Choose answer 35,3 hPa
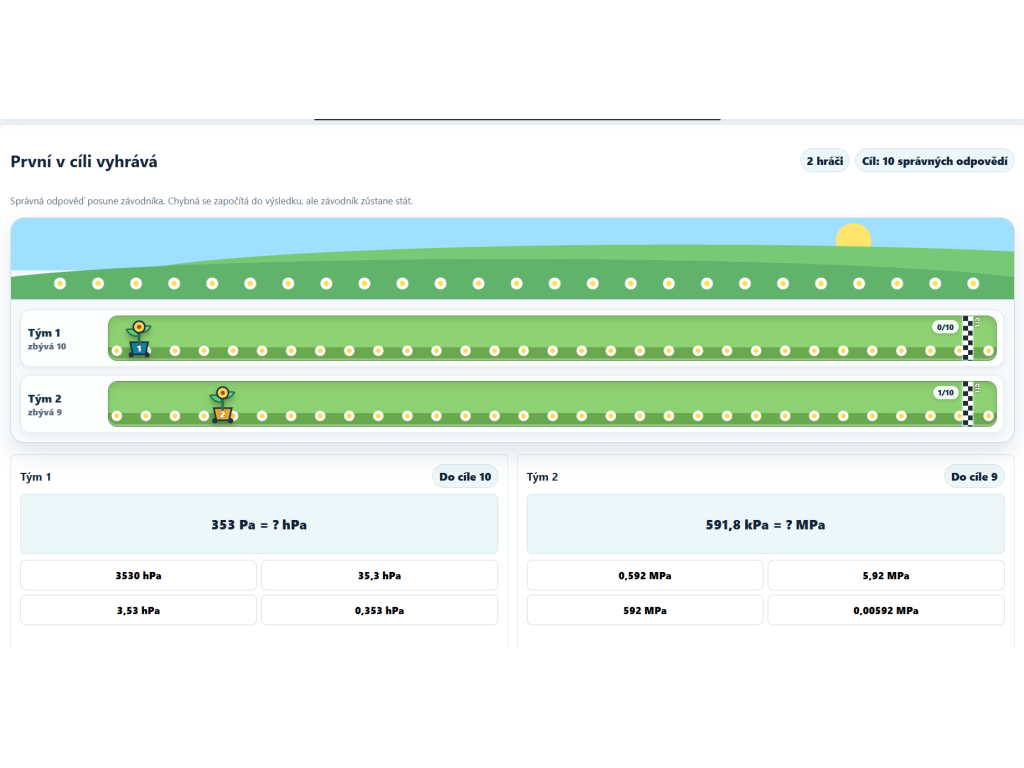Viewport: 1024px width, 768px height. tap(379, 575)
